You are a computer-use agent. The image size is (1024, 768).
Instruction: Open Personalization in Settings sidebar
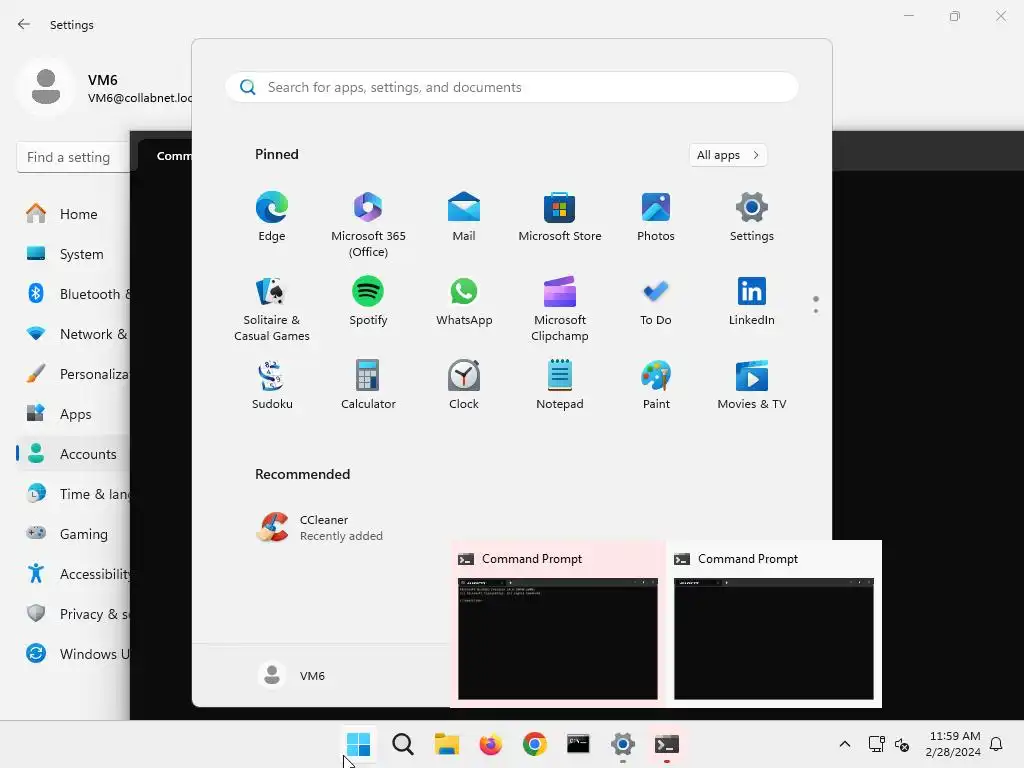click(73, 374)
